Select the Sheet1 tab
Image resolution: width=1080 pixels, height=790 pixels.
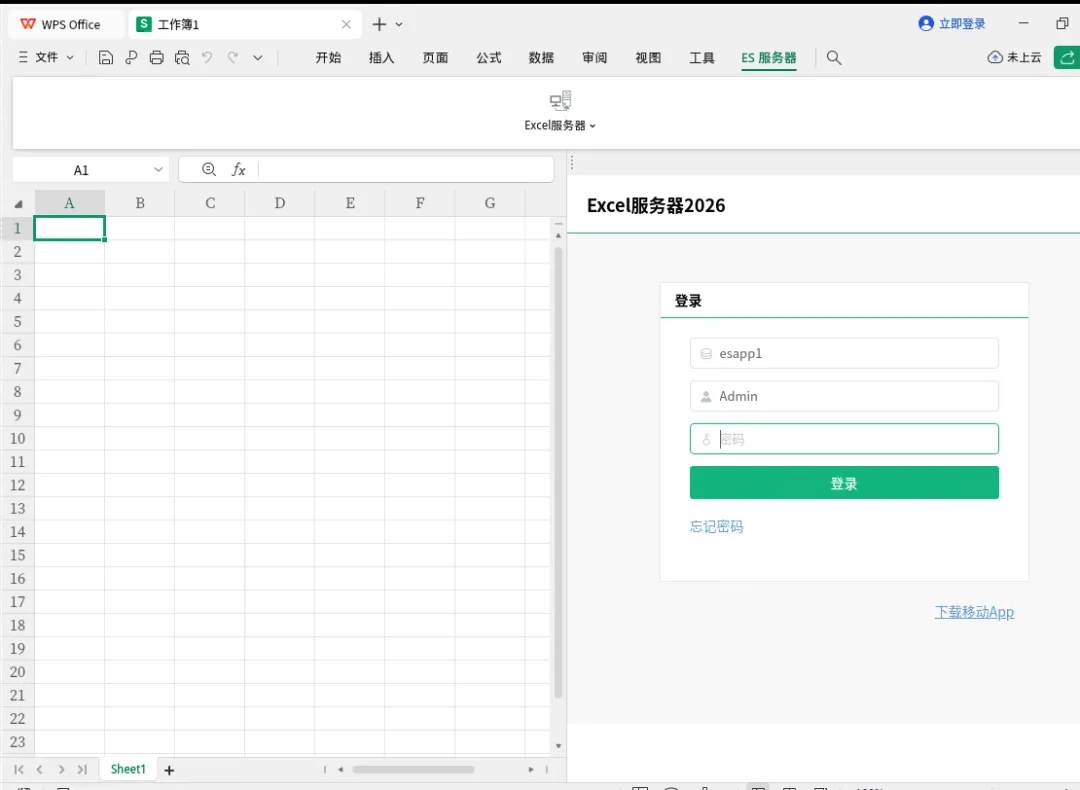[128, 769]
